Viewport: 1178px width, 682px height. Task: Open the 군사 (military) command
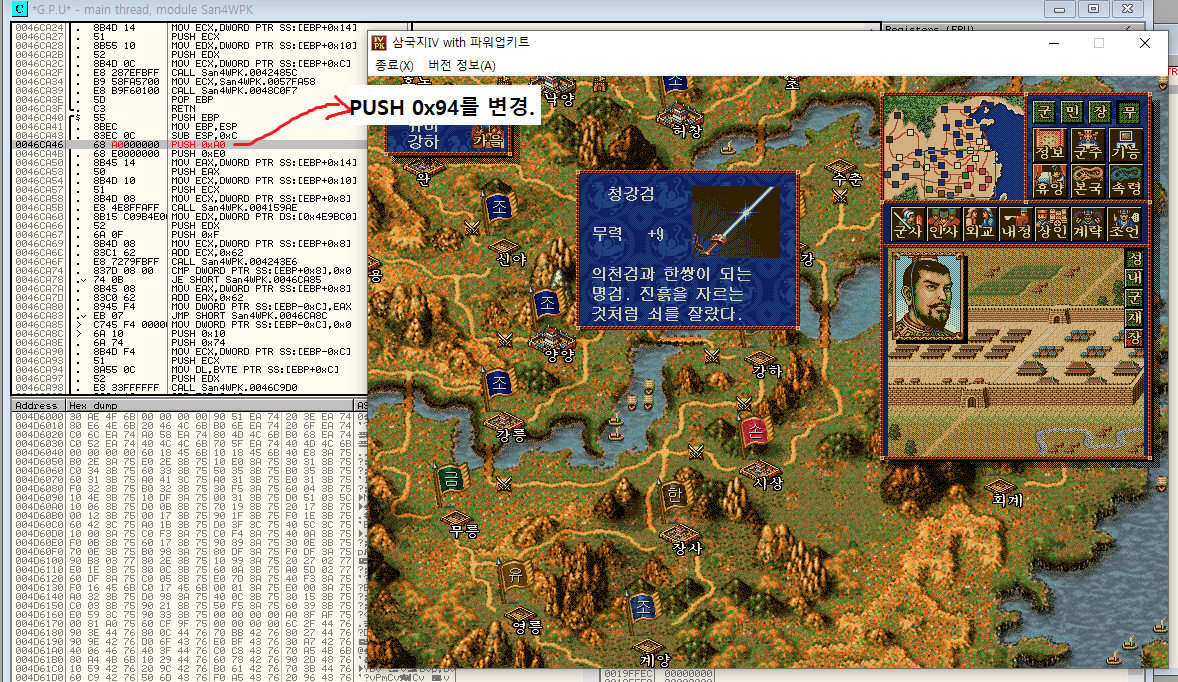pyautogui.click(x=907, y=224)
